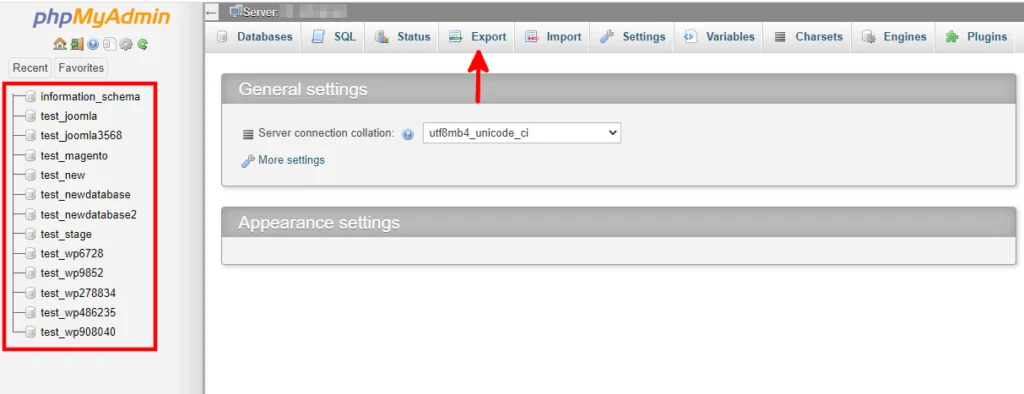Viewport: 1024px width, 394px height.
Task: Click the database icon beside information_schema
Action: point(30,97)
